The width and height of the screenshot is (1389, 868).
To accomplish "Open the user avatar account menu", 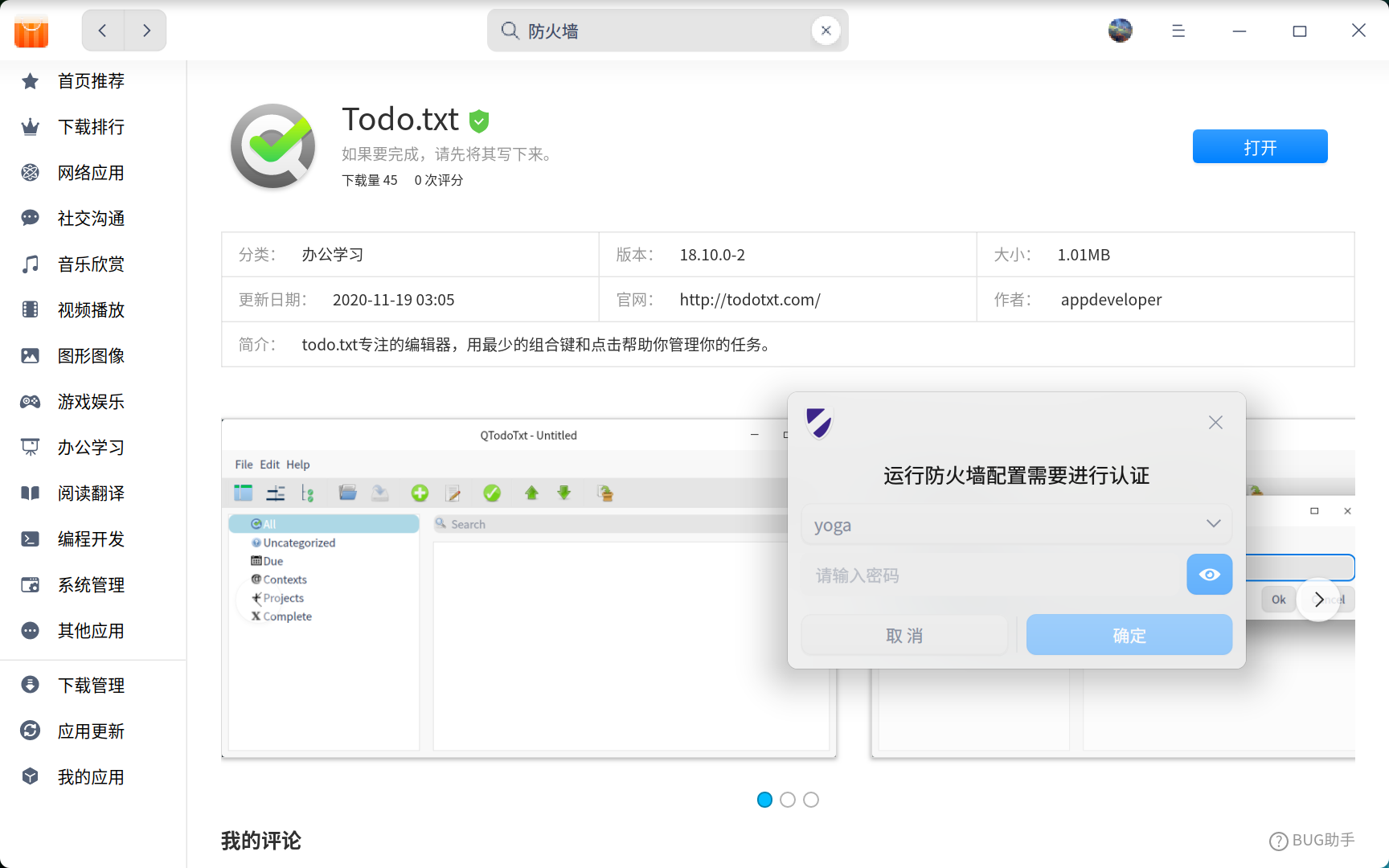I will (1120, 31).
